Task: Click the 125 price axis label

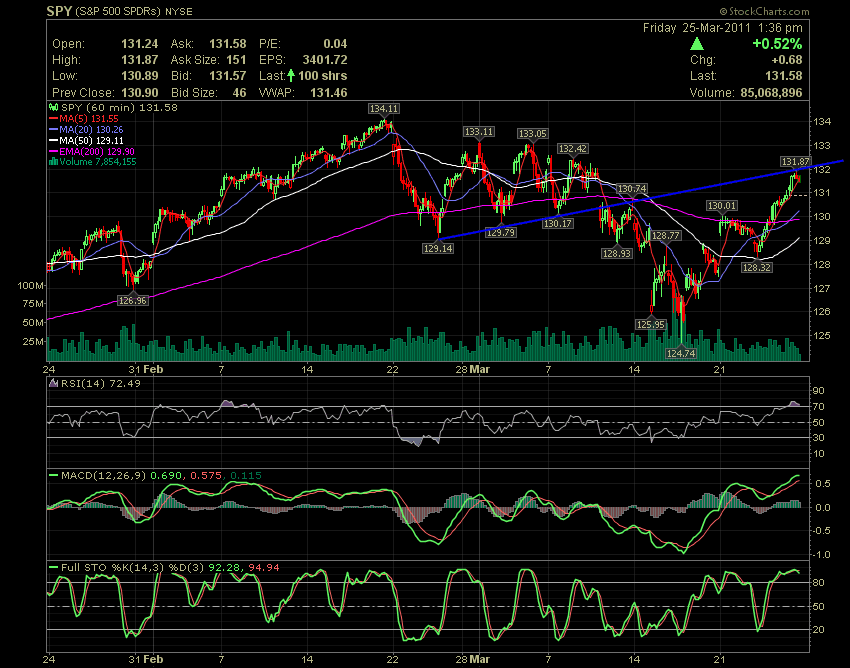Action: tap(822, 336)
